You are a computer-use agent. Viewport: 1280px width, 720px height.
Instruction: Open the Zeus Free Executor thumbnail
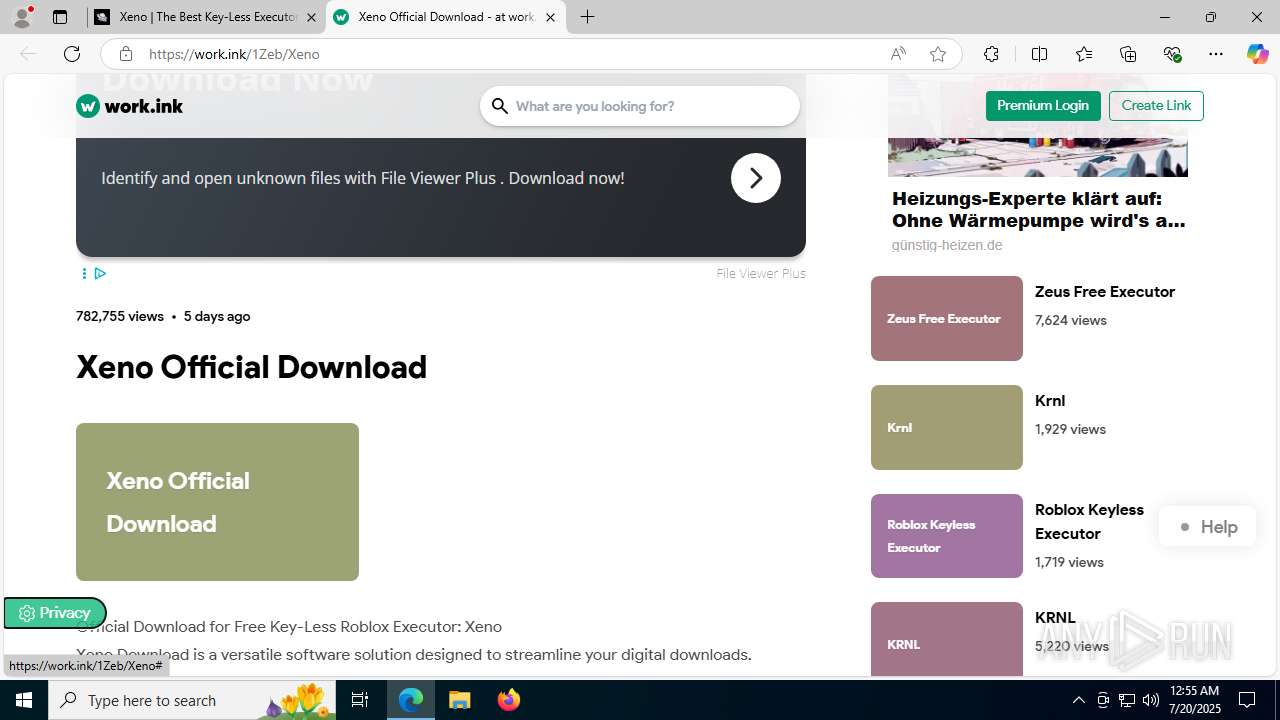click(x=947, y=318)
